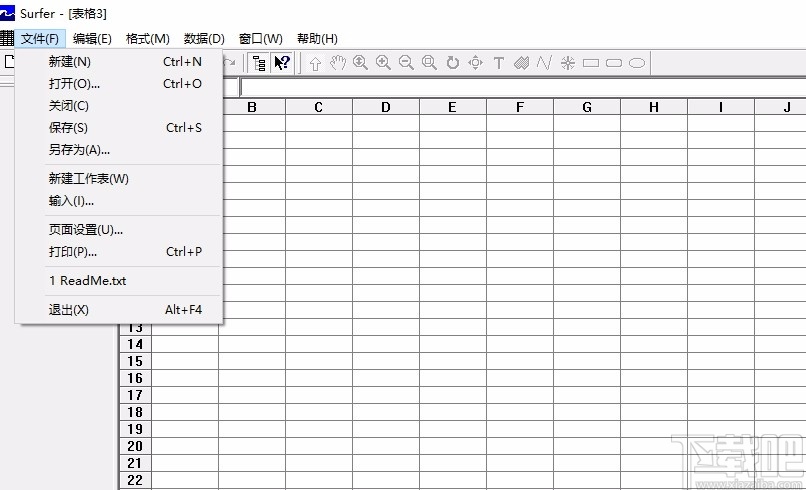
Task: Choose 打印(P)... menu entry
Action: pyautogui.click(x=119, y=252)
